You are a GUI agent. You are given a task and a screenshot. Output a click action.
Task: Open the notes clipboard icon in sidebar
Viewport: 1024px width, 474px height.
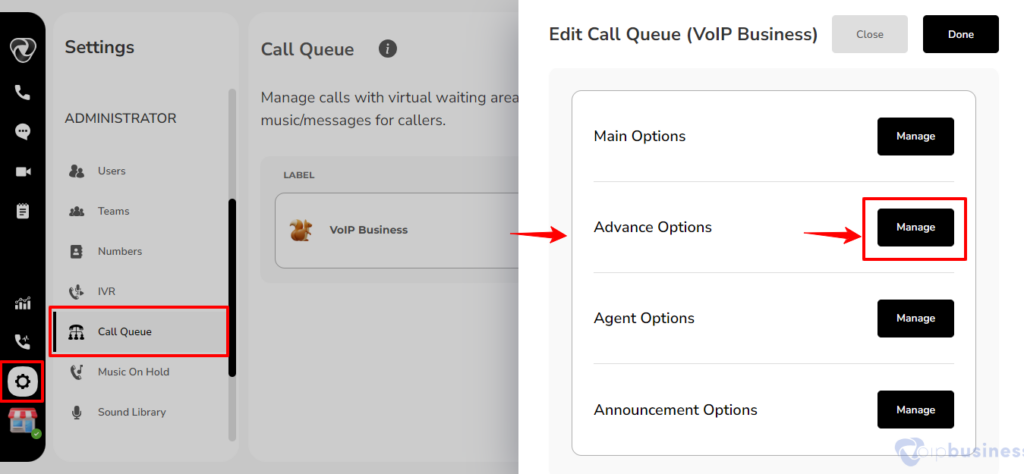point(23,211)
